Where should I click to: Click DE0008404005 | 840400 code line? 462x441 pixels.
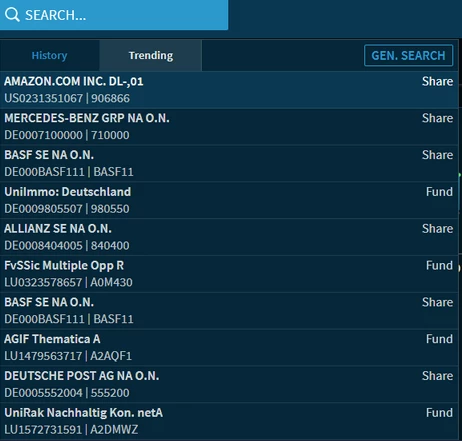(67, 246)
